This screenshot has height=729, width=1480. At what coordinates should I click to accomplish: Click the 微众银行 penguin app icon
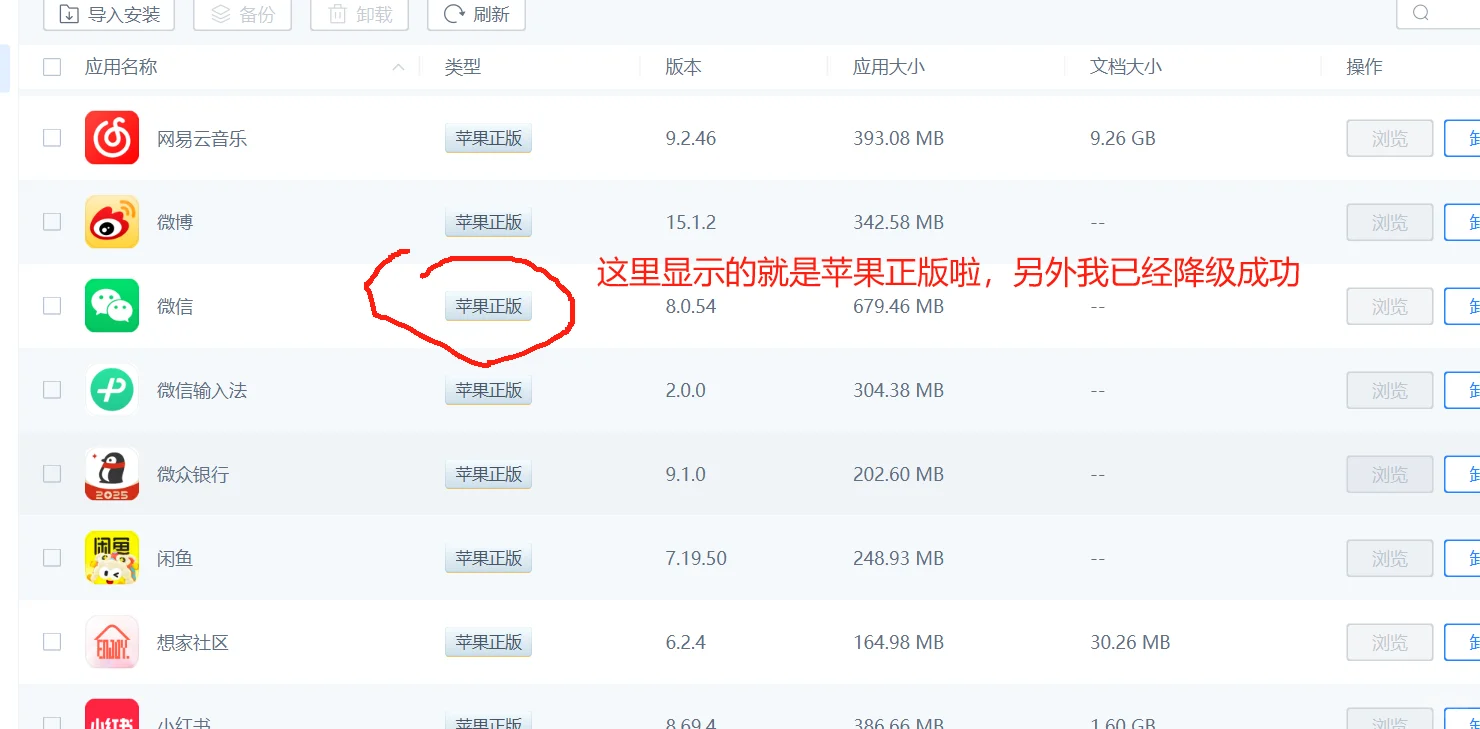[111, 473]
